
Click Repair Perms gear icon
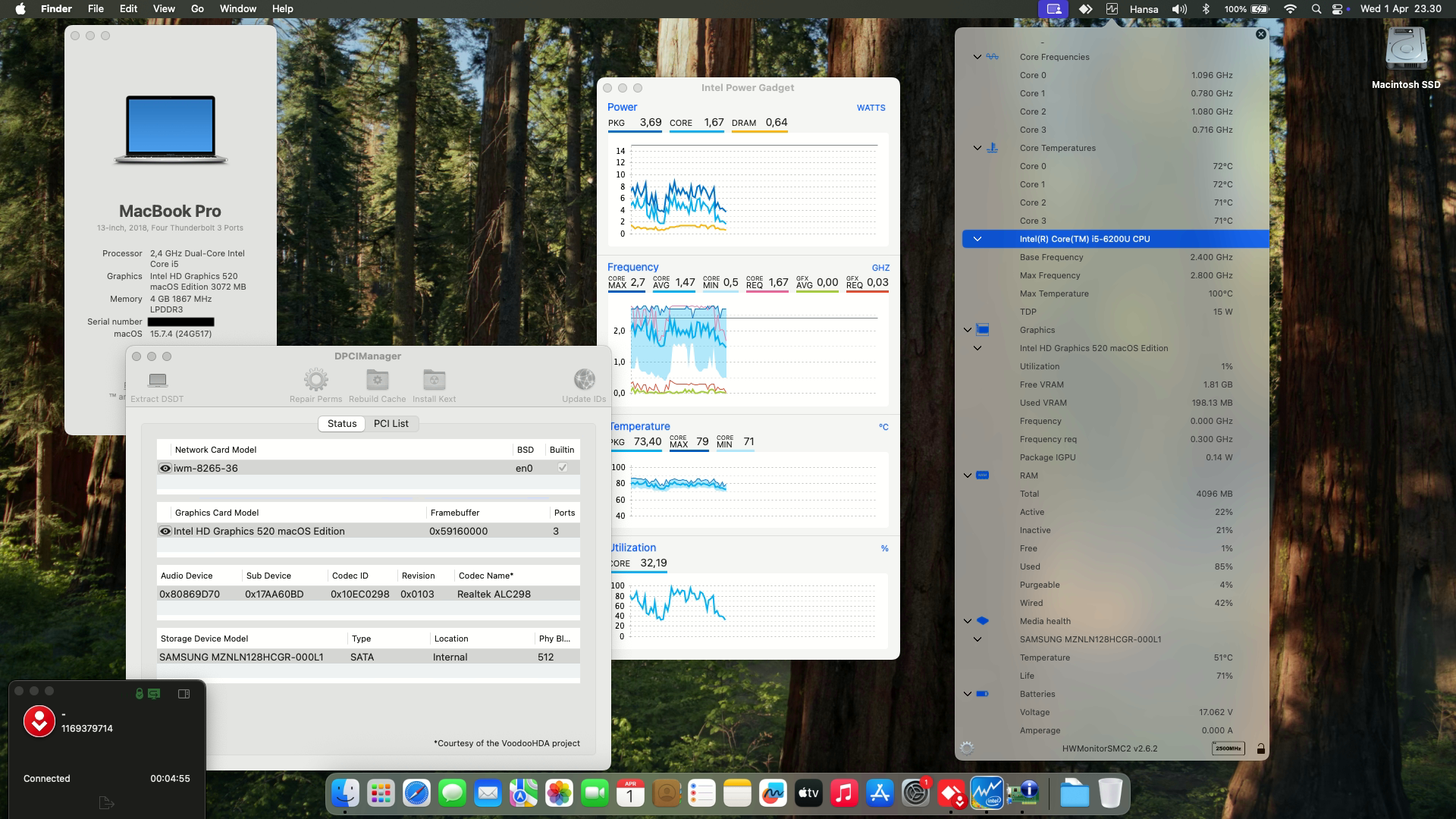tap(315, 379)
